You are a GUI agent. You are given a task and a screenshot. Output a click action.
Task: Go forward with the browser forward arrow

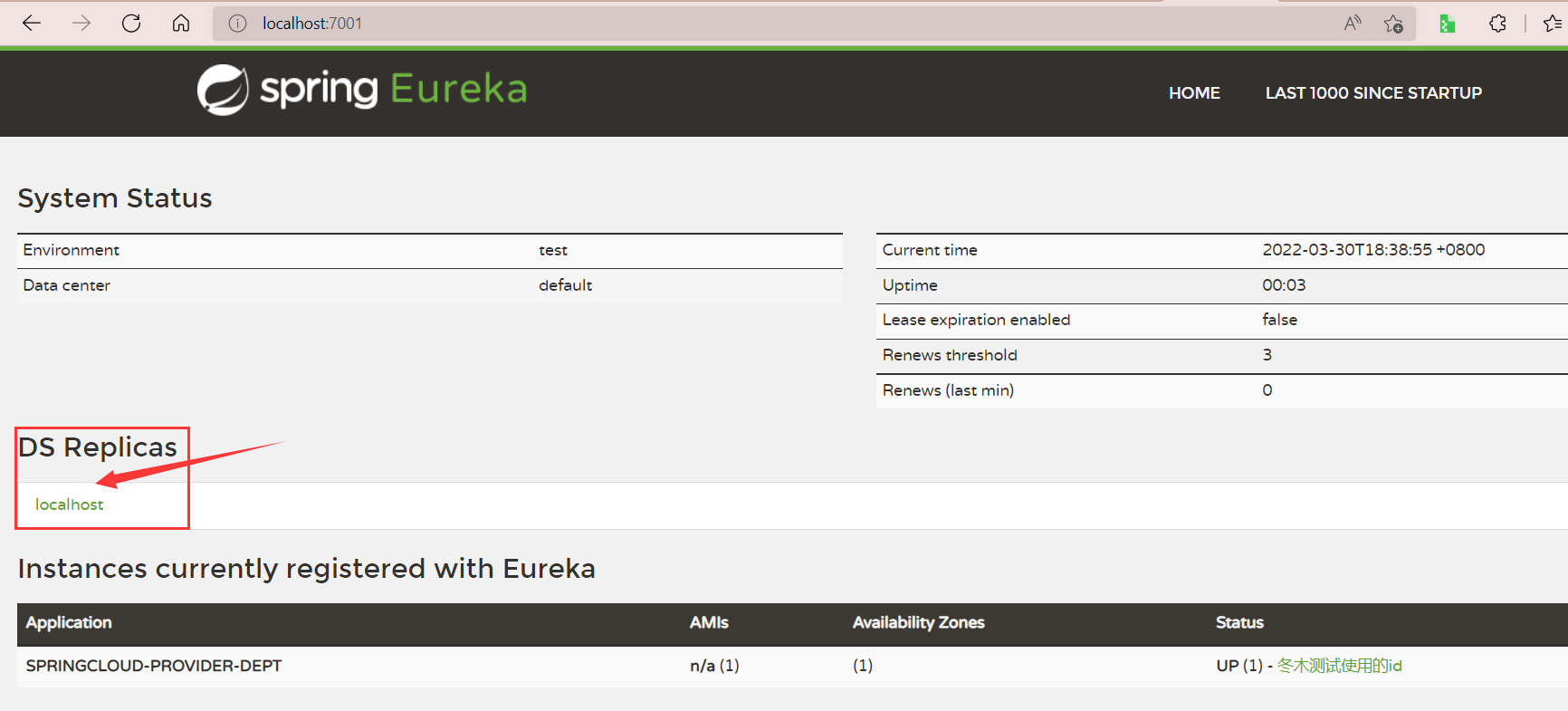81,24
